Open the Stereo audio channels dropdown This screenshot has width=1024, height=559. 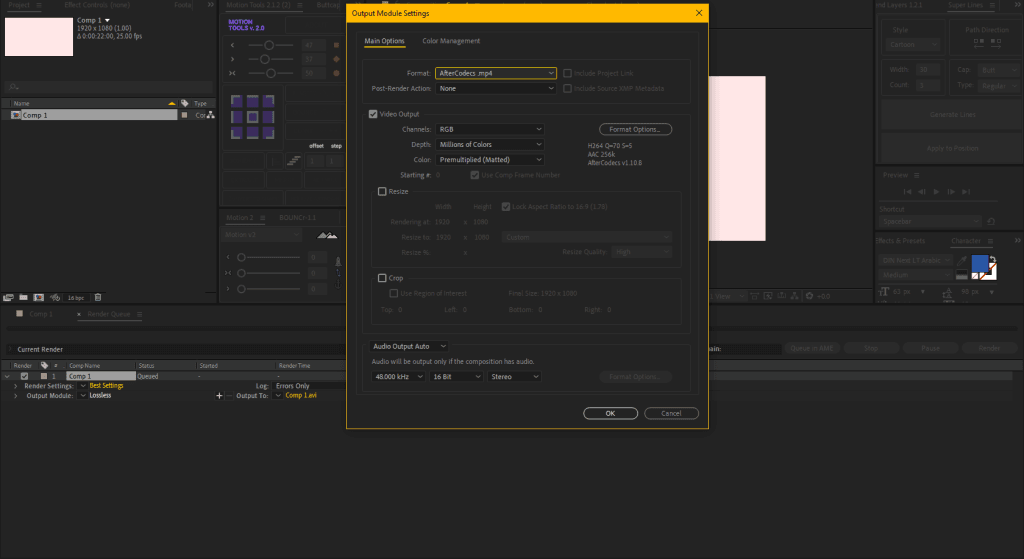pos(514,377)
